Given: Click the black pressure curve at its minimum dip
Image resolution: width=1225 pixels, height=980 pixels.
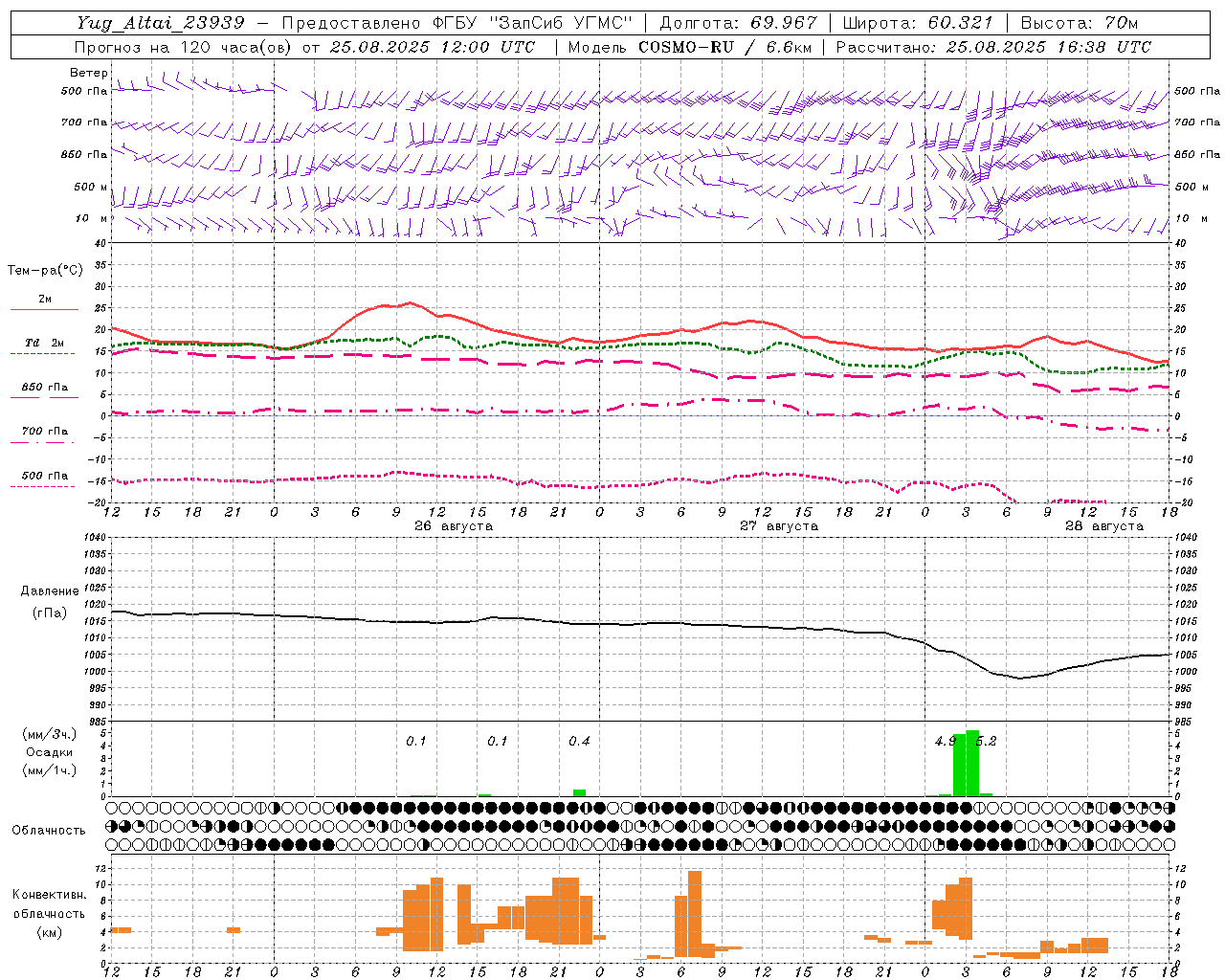Looking at the screenshot, I should (x=1020, y=678).
